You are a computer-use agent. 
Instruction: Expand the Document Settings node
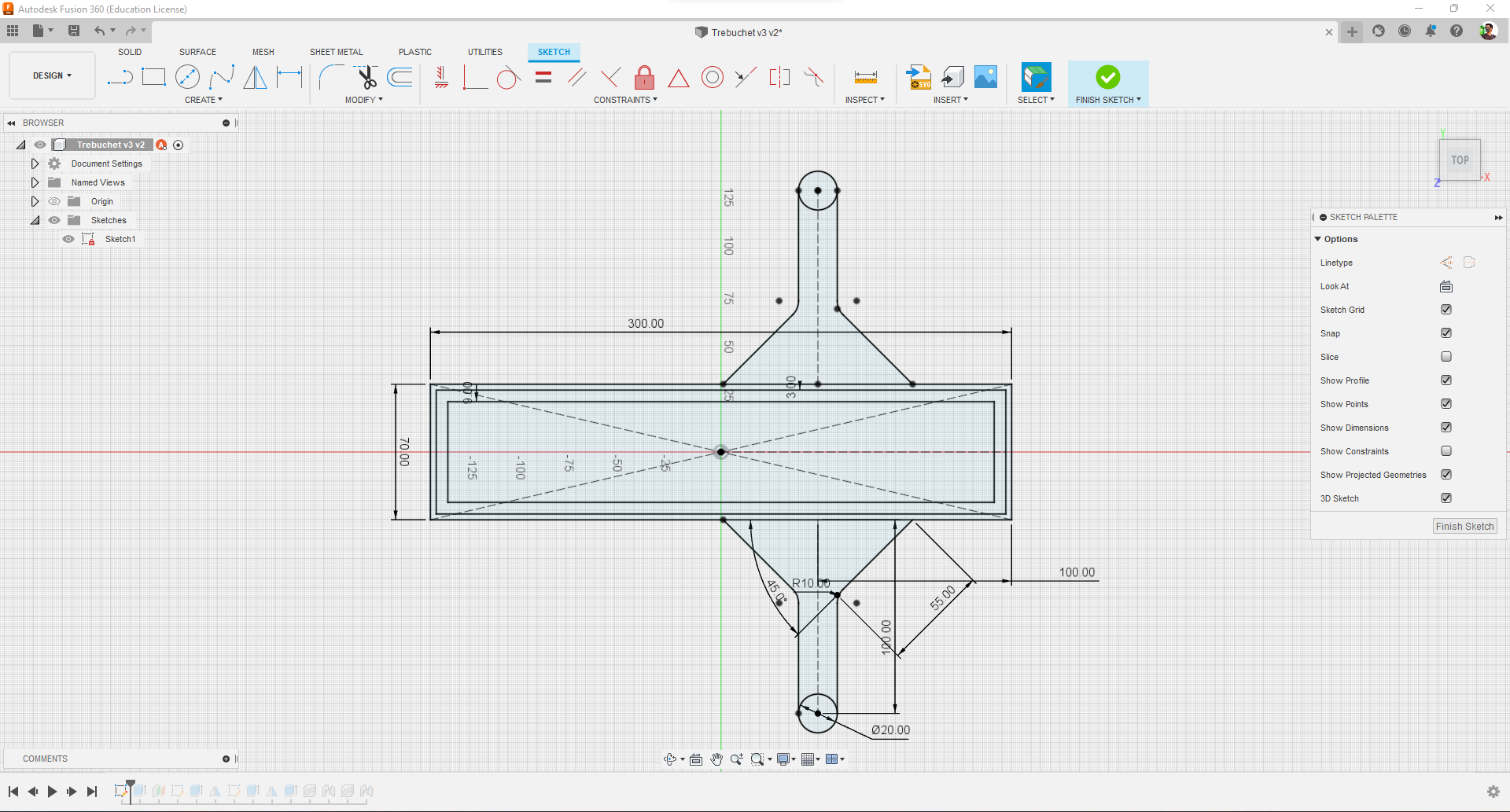click(x=35, y=164)
